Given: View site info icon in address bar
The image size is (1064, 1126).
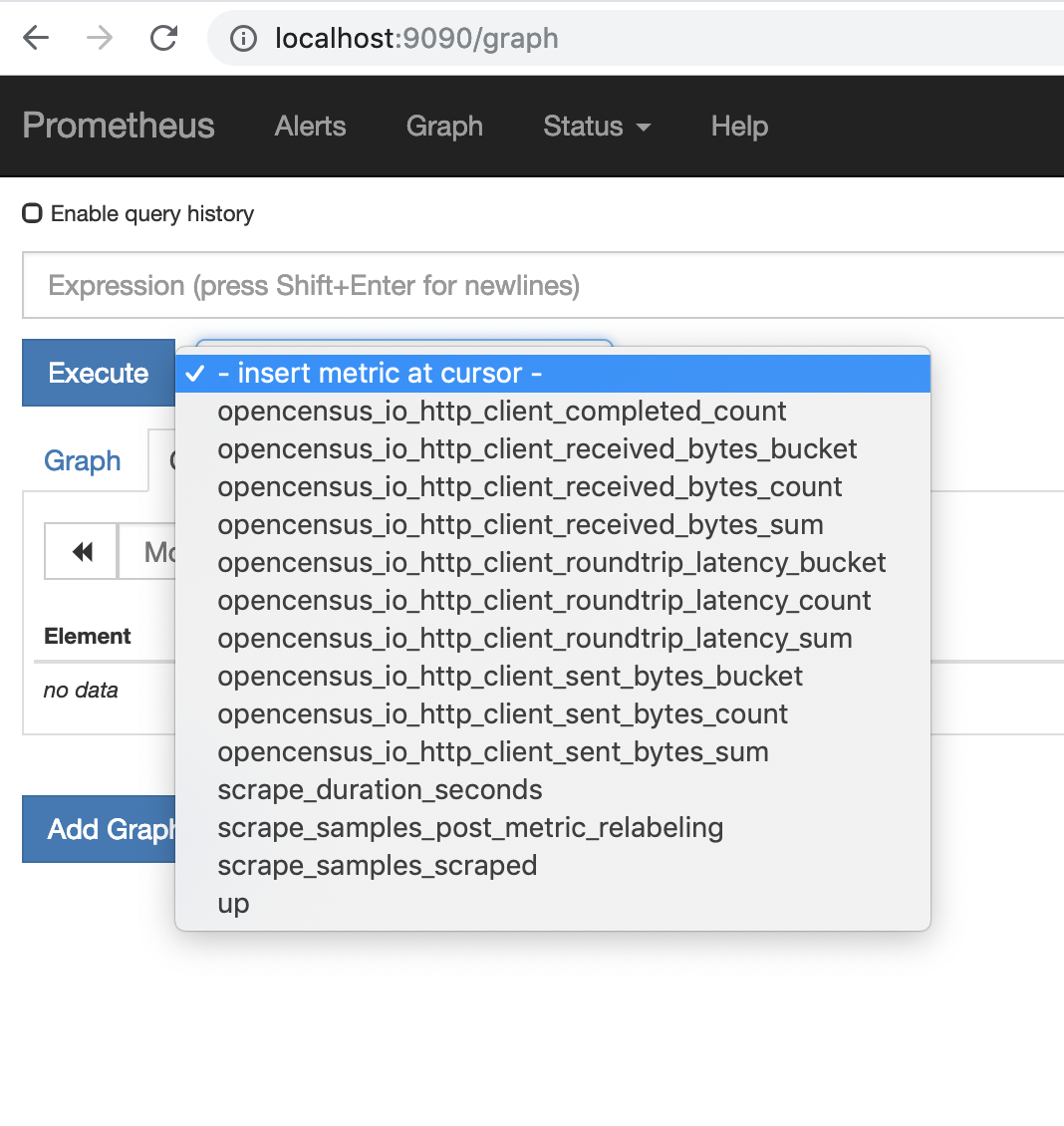Looking at the screenshot, I should click(243, 38).
